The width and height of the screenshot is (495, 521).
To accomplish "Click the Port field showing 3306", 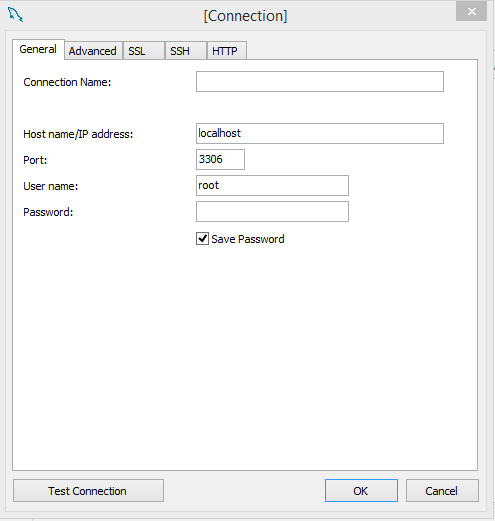I will [x=220, y=159].
